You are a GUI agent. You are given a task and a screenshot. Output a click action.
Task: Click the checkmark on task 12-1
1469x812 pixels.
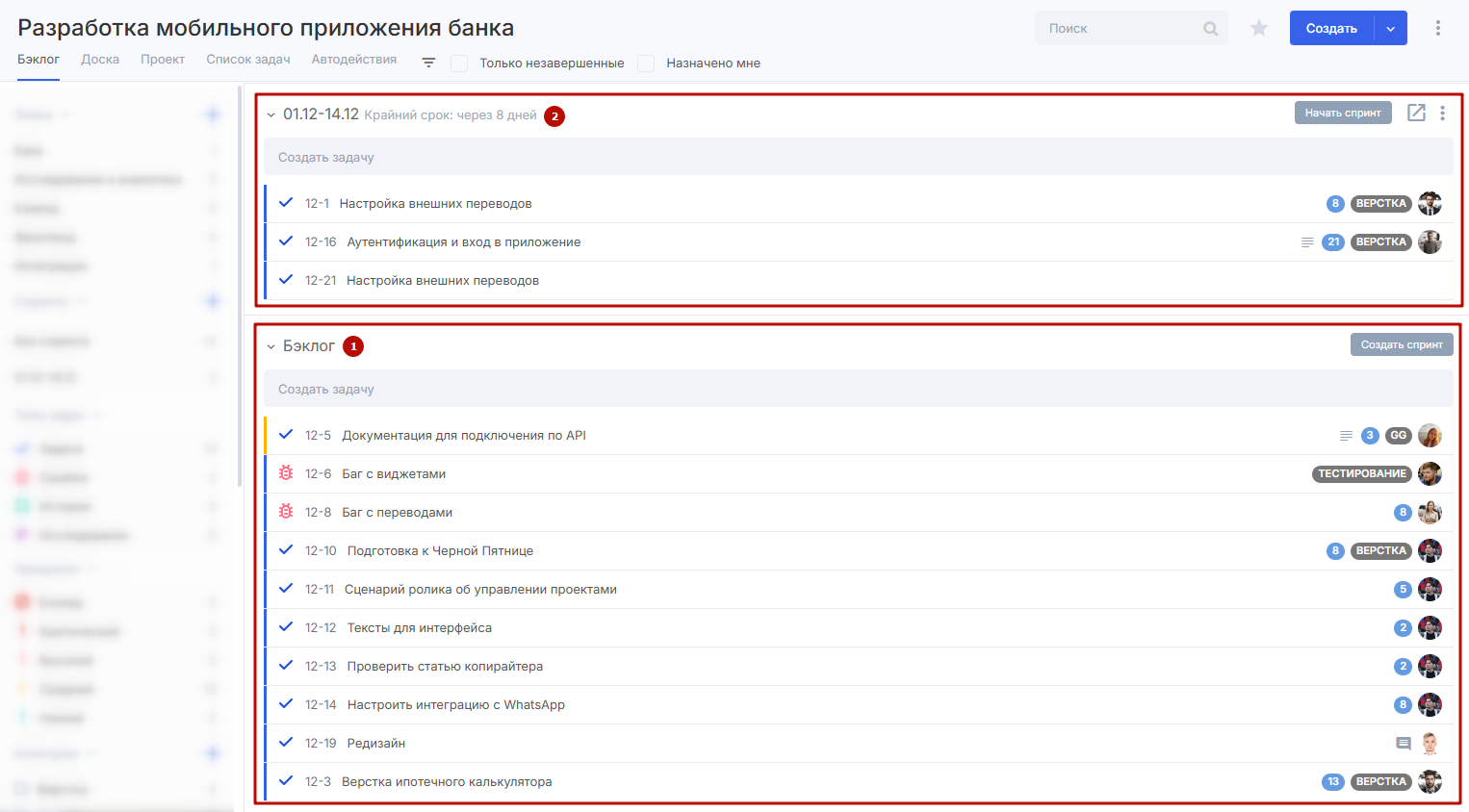click(286, 203)
